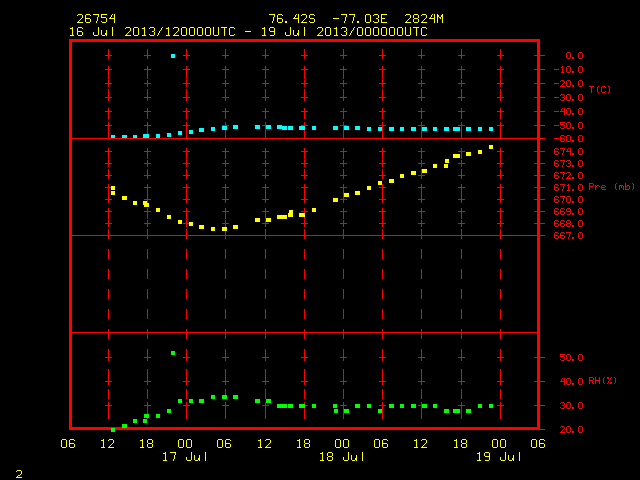Image resolution: width=640 pixels, height=480 pixels.
Task: Click the station ID 26754 label
Action: click(96, 19)
